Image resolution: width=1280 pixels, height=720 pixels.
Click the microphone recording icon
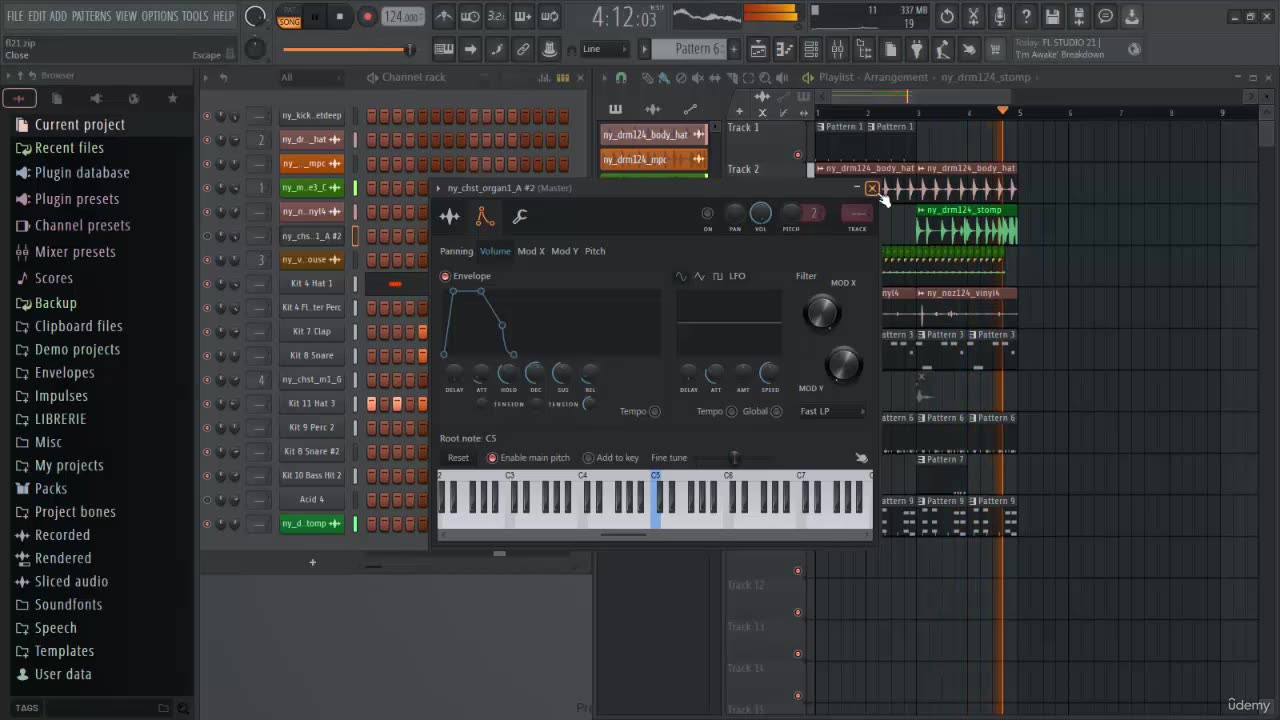coord(999,17)
